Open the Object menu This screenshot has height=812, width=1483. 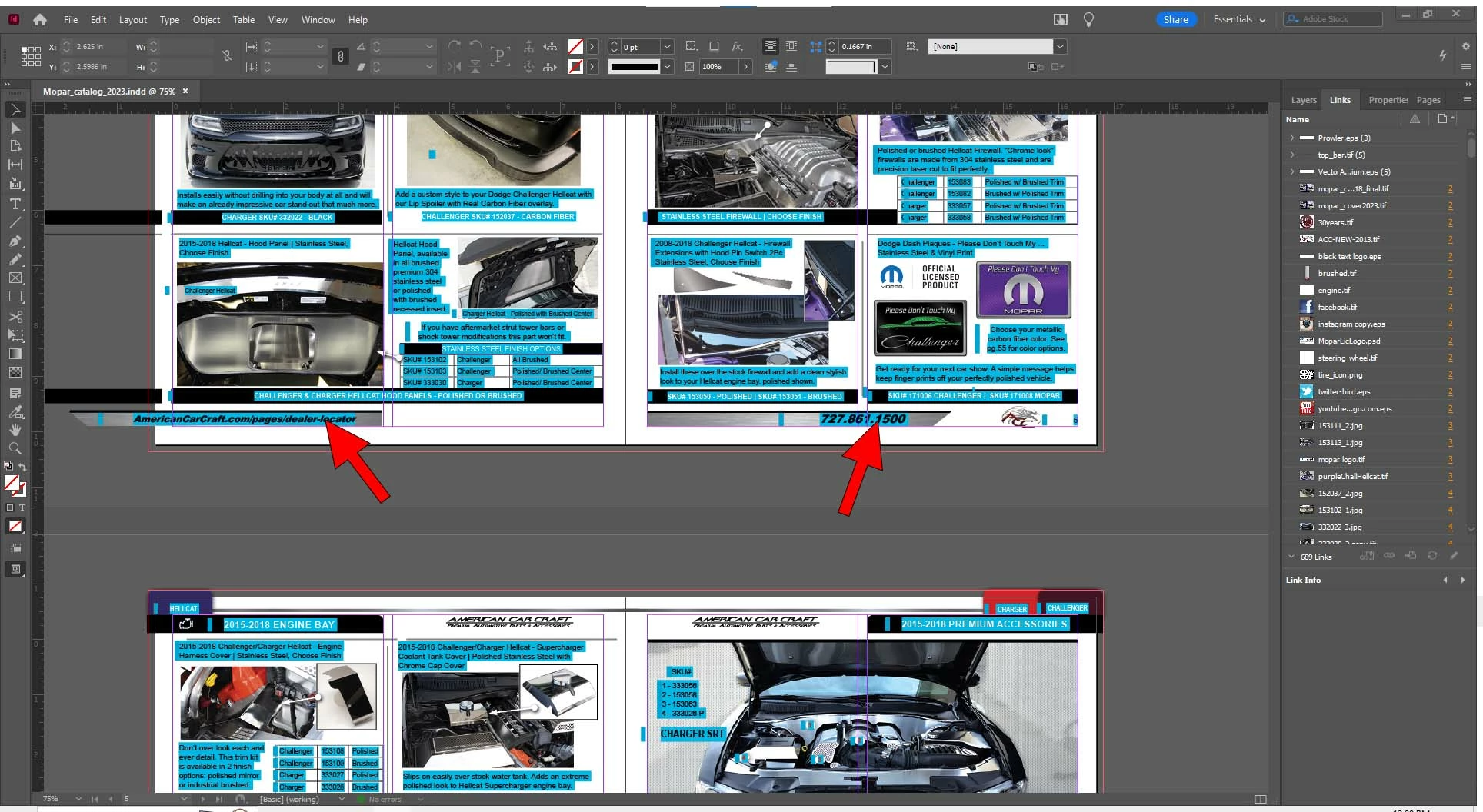pyautogui.click(x=206, y=20)
